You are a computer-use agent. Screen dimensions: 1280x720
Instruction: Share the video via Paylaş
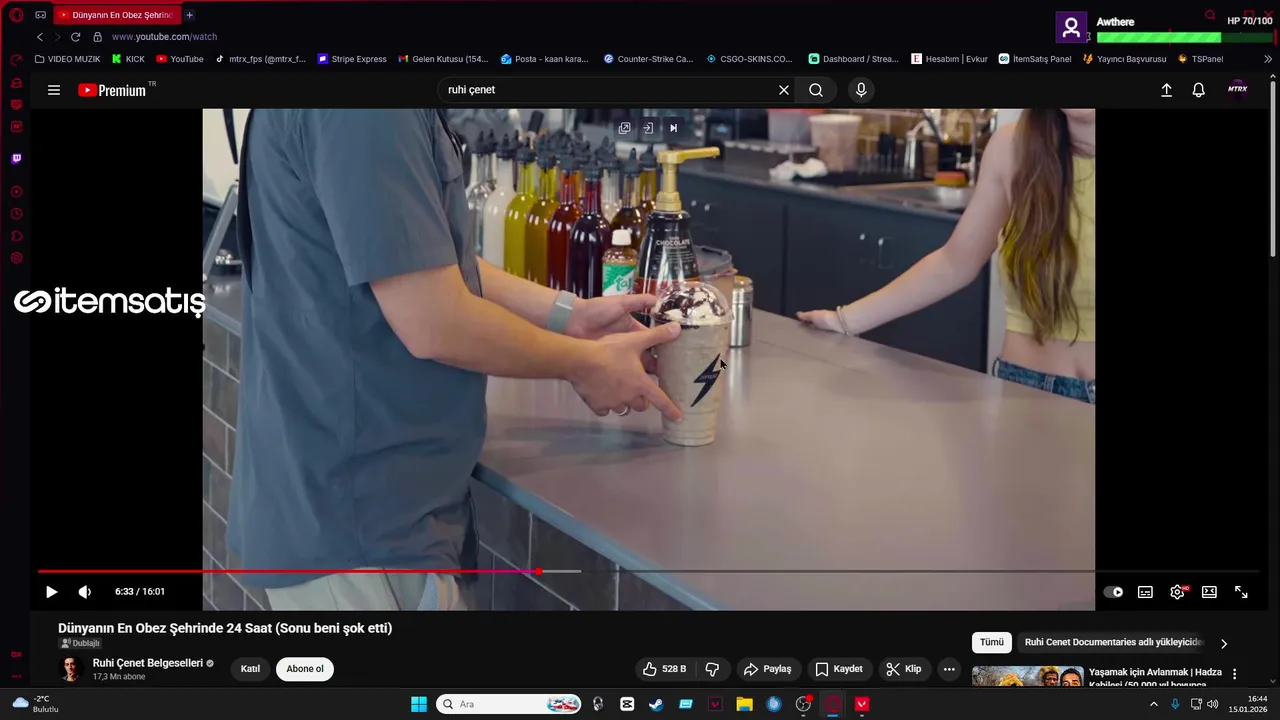click(768, 669)
